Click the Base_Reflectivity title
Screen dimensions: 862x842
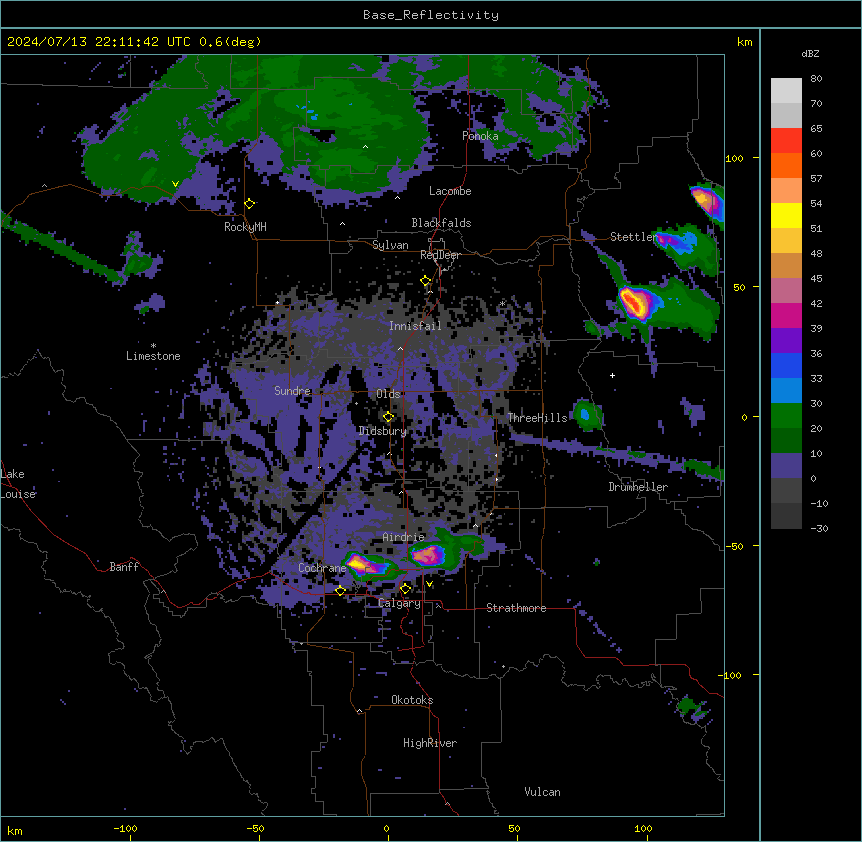click(x=431, y=15)
